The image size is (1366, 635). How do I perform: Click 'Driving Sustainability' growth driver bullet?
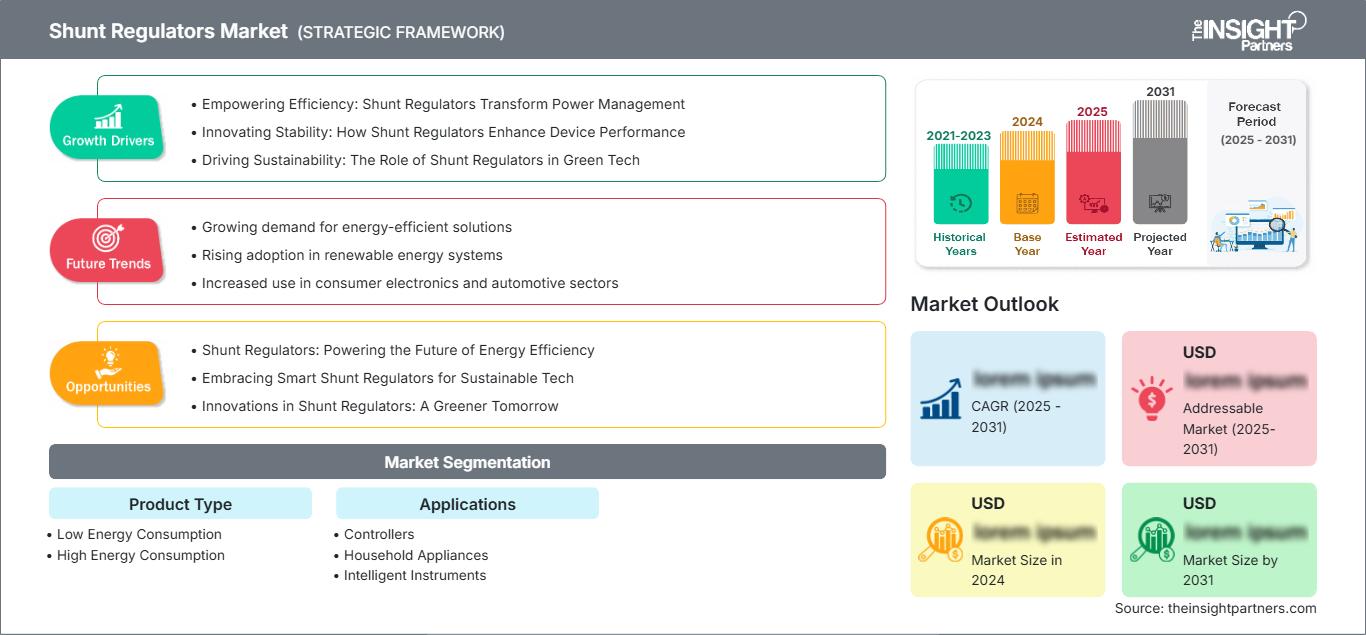(420, 160)
